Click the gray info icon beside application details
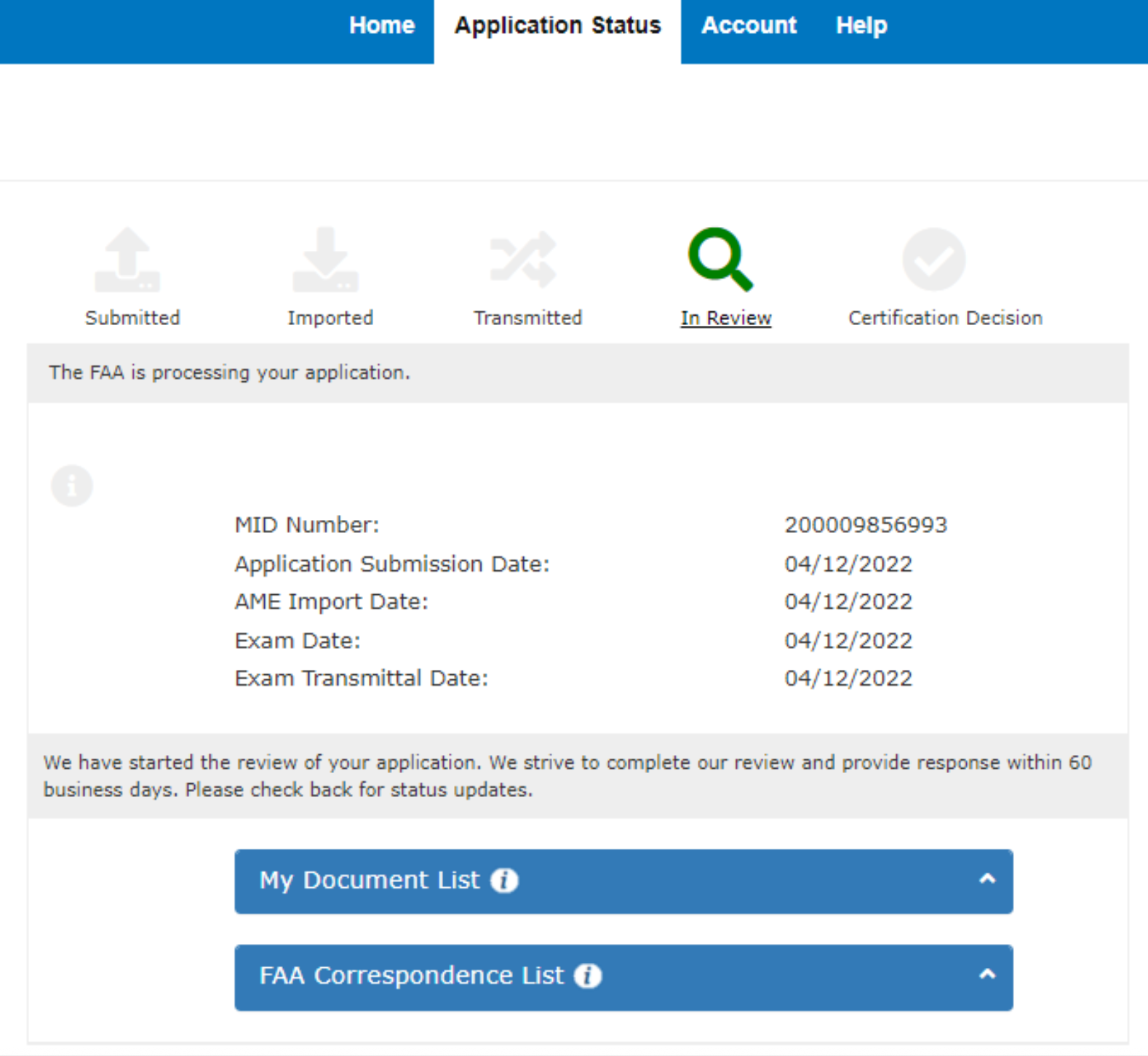Screen dimensions: 1148x1056 [72, 485]
